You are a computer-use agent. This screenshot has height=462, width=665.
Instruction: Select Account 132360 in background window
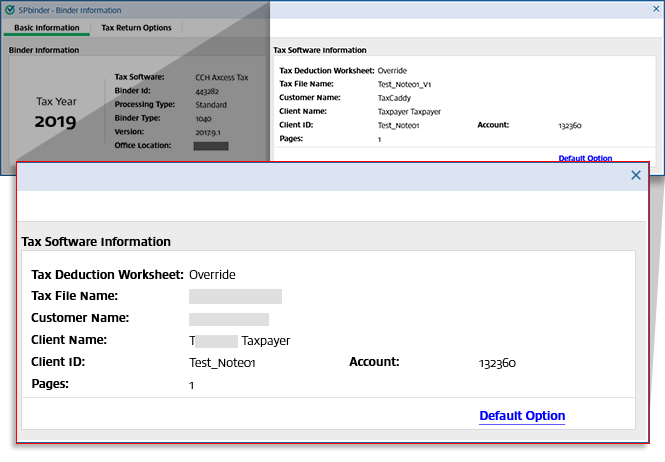coord(570,126)
